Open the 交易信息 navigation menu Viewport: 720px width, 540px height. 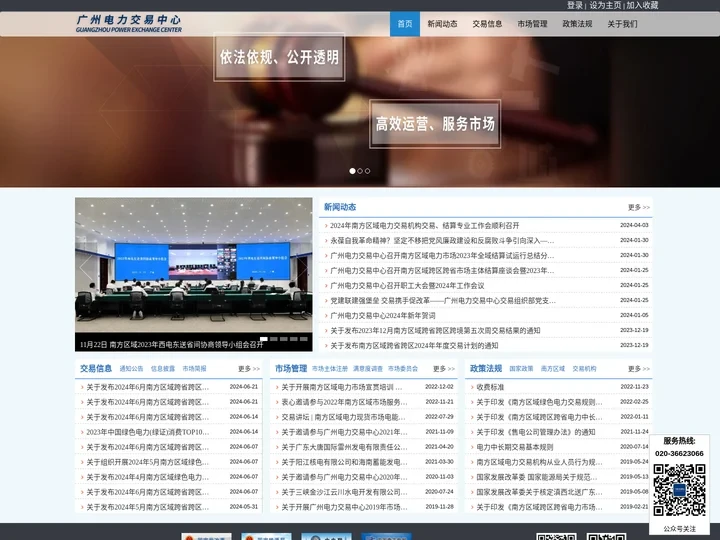pyautogui.click(x=487, y=24)
